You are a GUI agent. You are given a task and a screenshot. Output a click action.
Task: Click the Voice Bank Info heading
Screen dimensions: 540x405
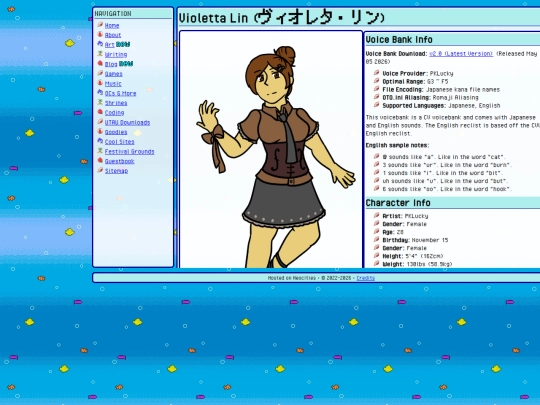click(x=399, y=40)
